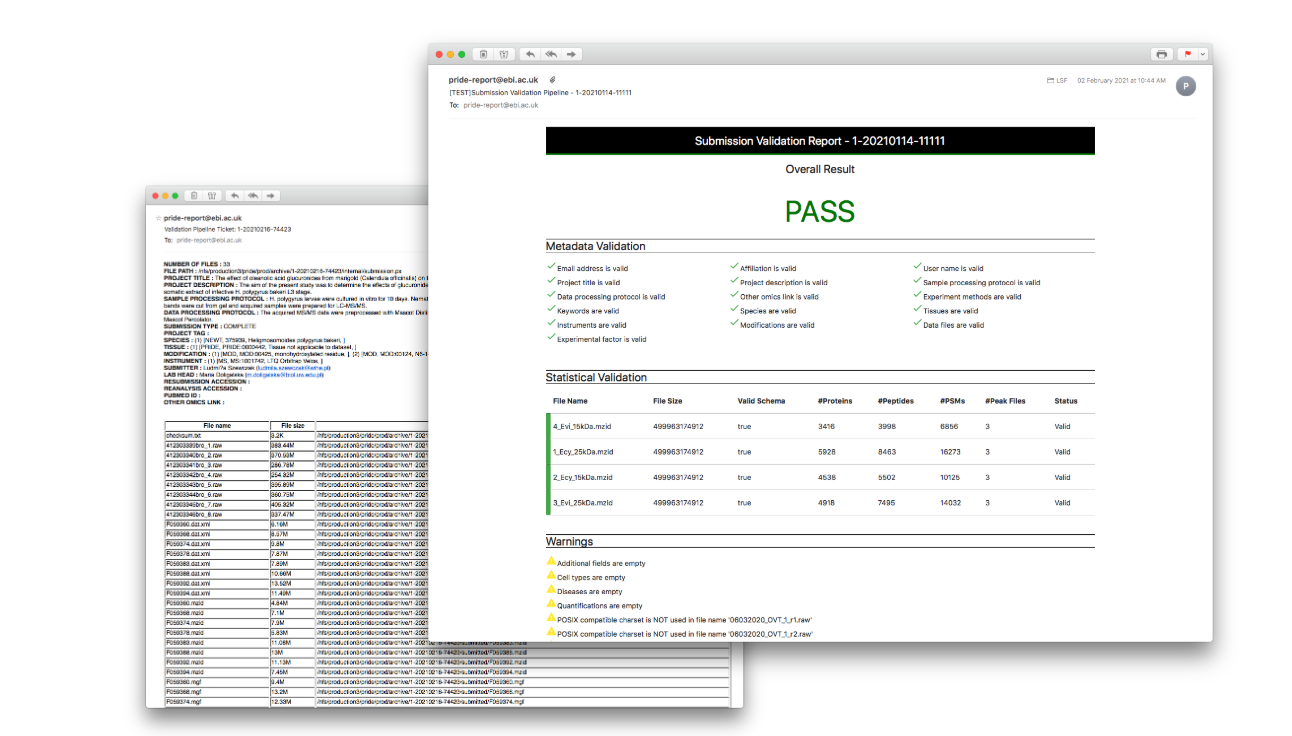Click the green PASS result
The width and height of the screenshot is (1292, 736).
coord(820,211)
